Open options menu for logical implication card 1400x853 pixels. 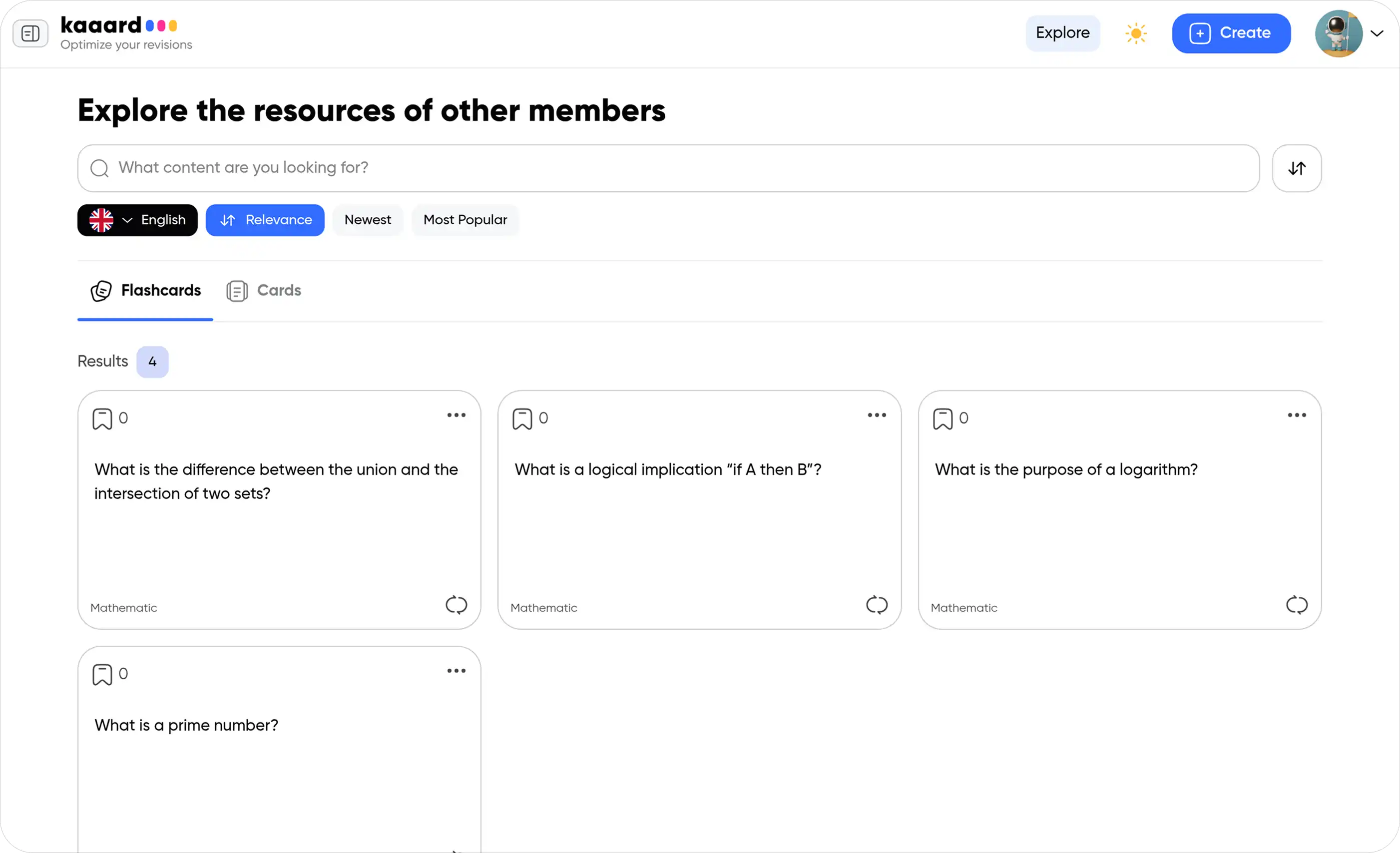pos(877,416)
